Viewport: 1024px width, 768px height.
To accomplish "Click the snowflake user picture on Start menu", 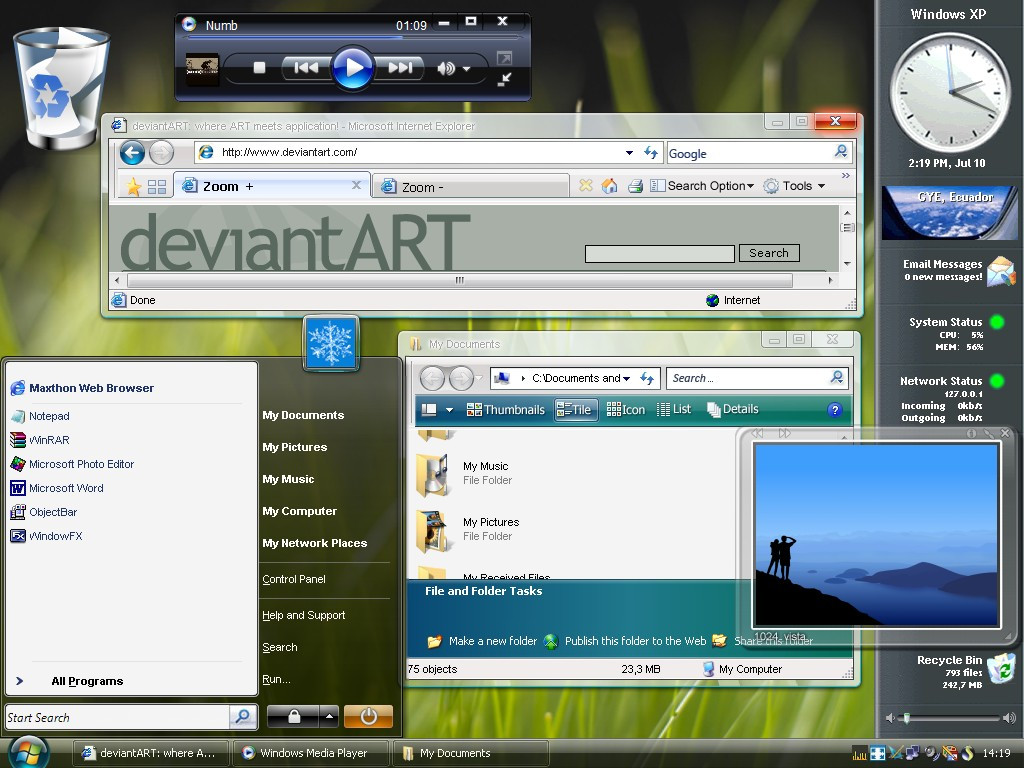I will pyautogui.click(x=331, y=344).
